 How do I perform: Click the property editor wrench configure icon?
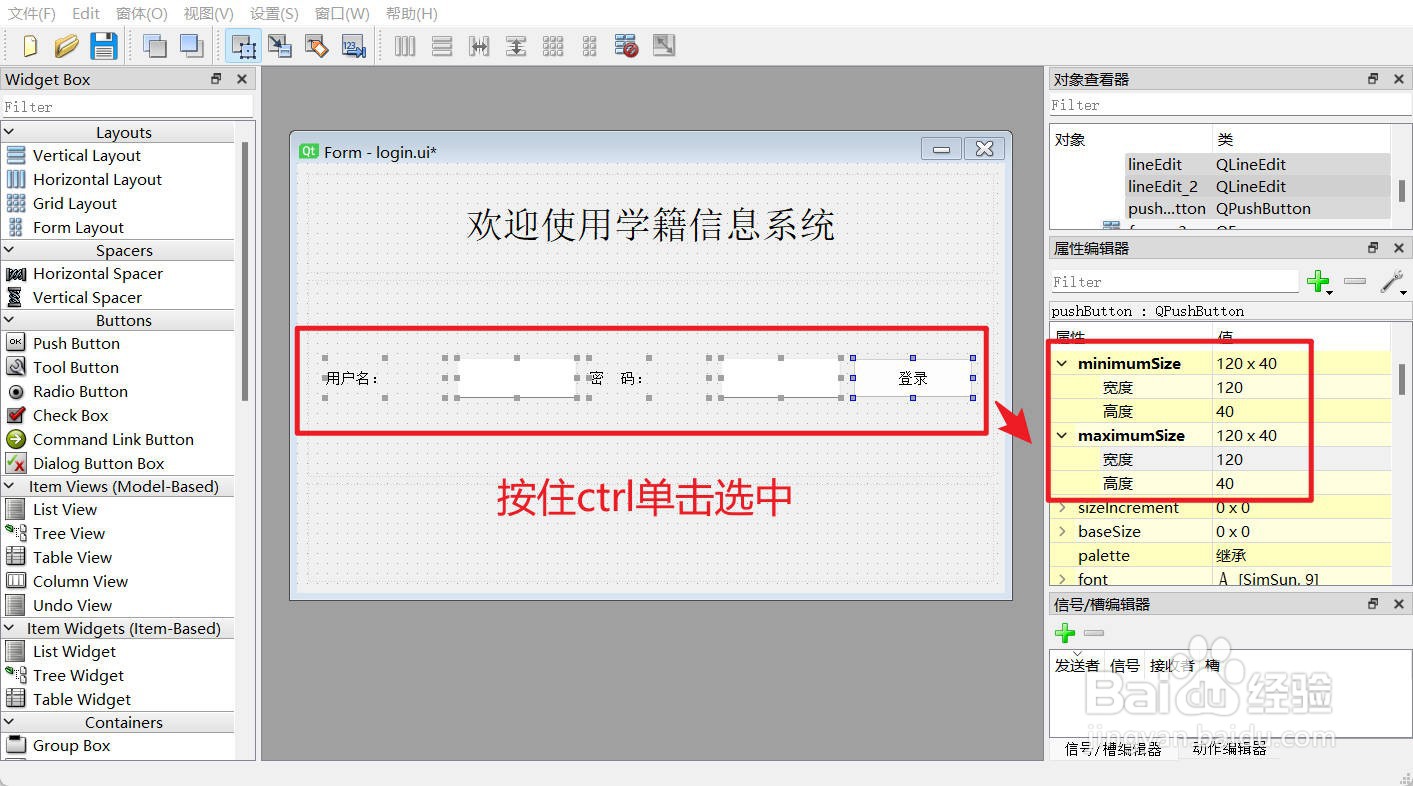coord(1391,281)
